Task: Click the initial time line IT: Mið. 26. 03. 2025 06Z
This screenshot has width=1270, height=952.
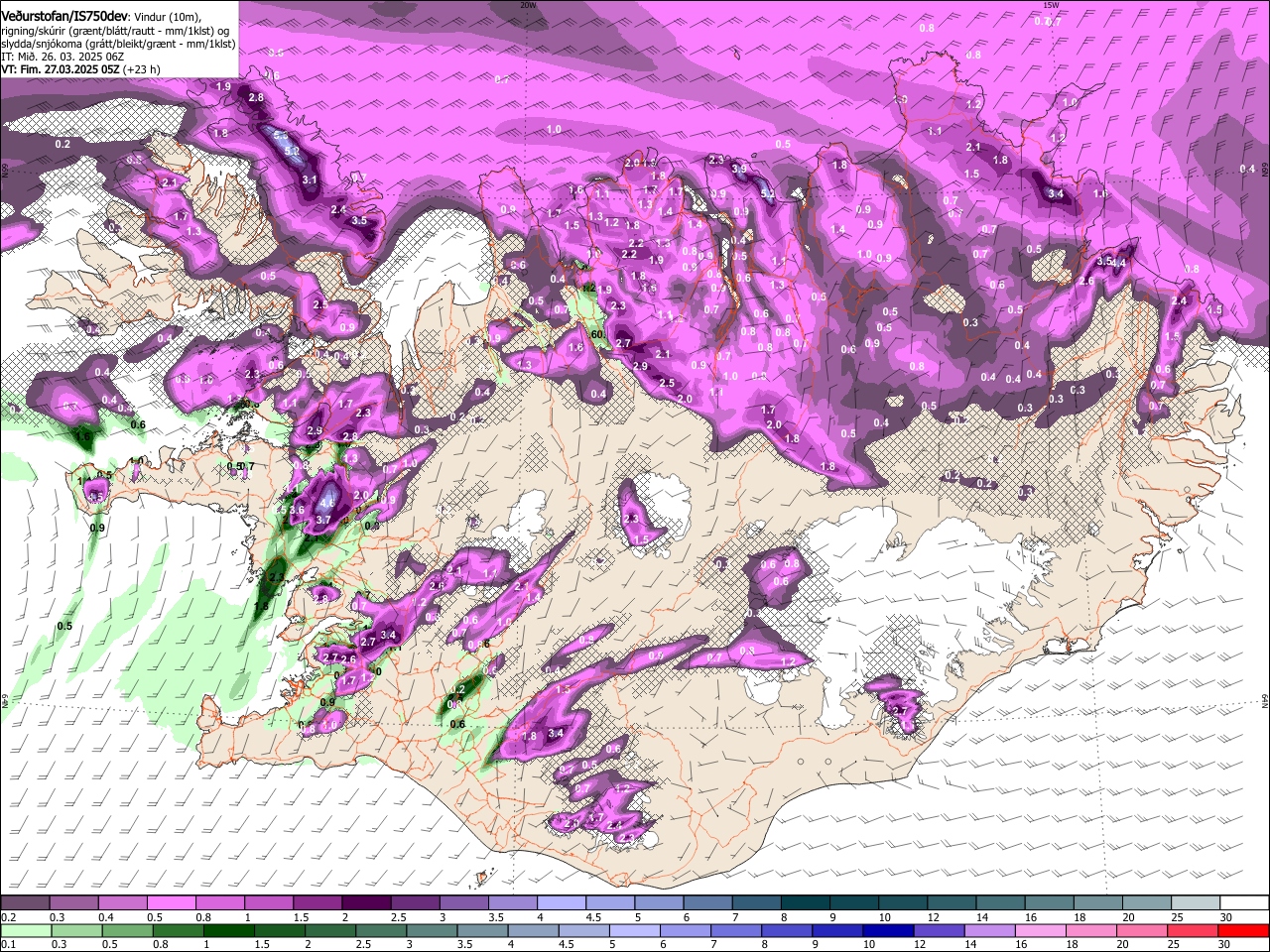Action: (63, 58)
